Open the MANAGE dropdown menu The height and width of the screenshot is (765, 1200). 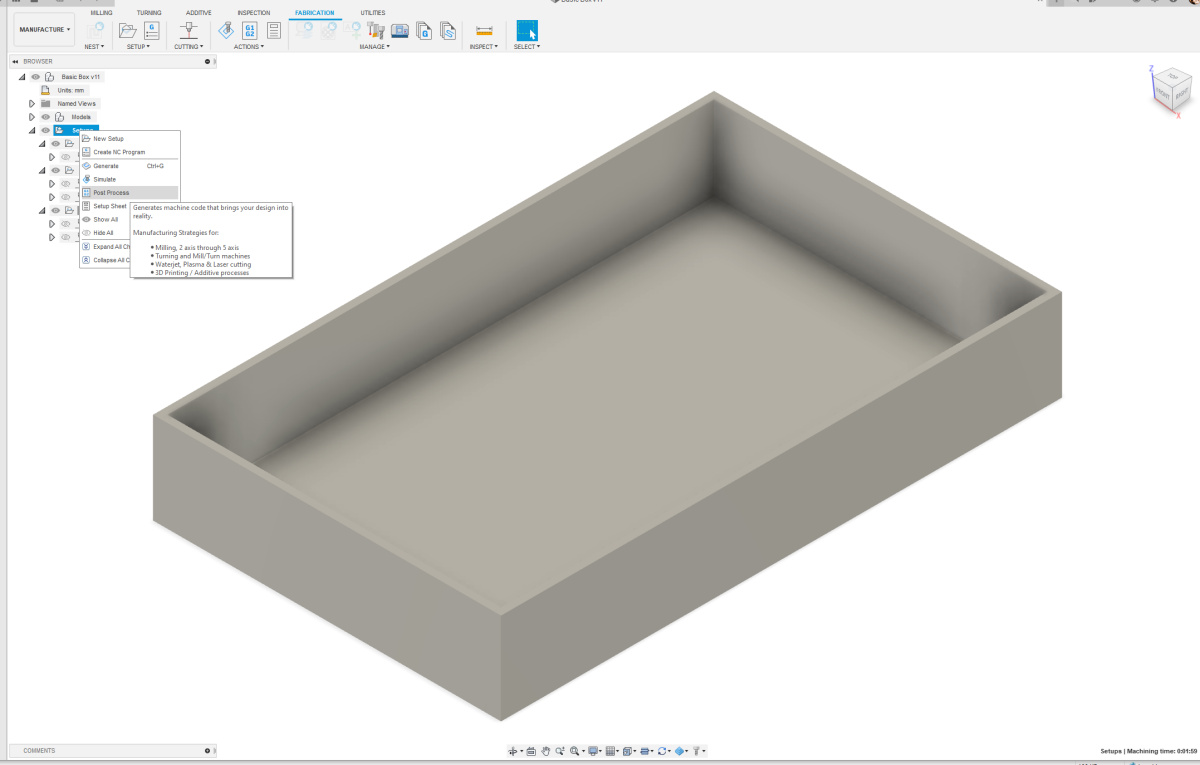(375, 46)
